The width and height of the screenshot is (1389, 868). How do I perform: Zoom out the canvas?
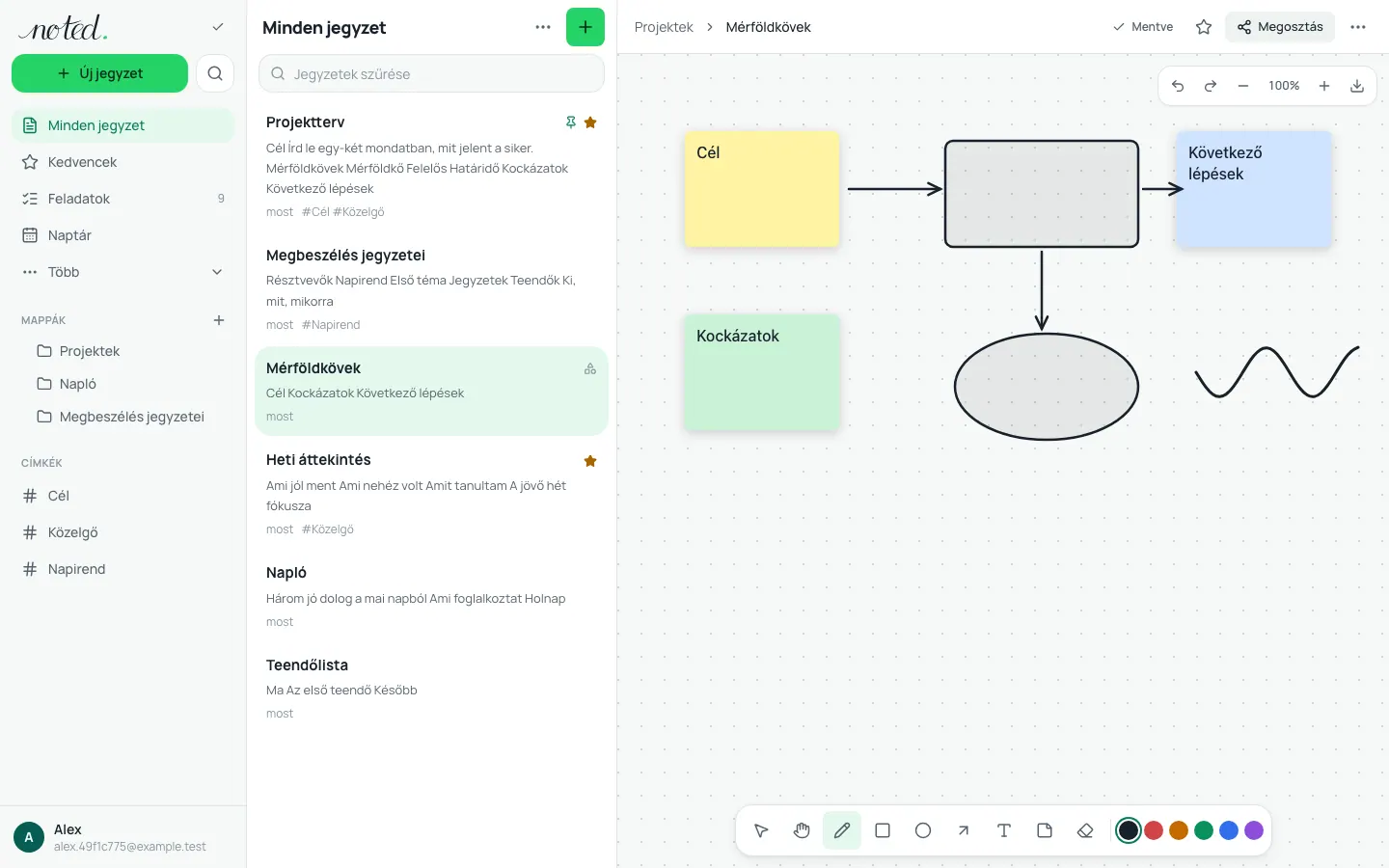tap(1243, 86)
